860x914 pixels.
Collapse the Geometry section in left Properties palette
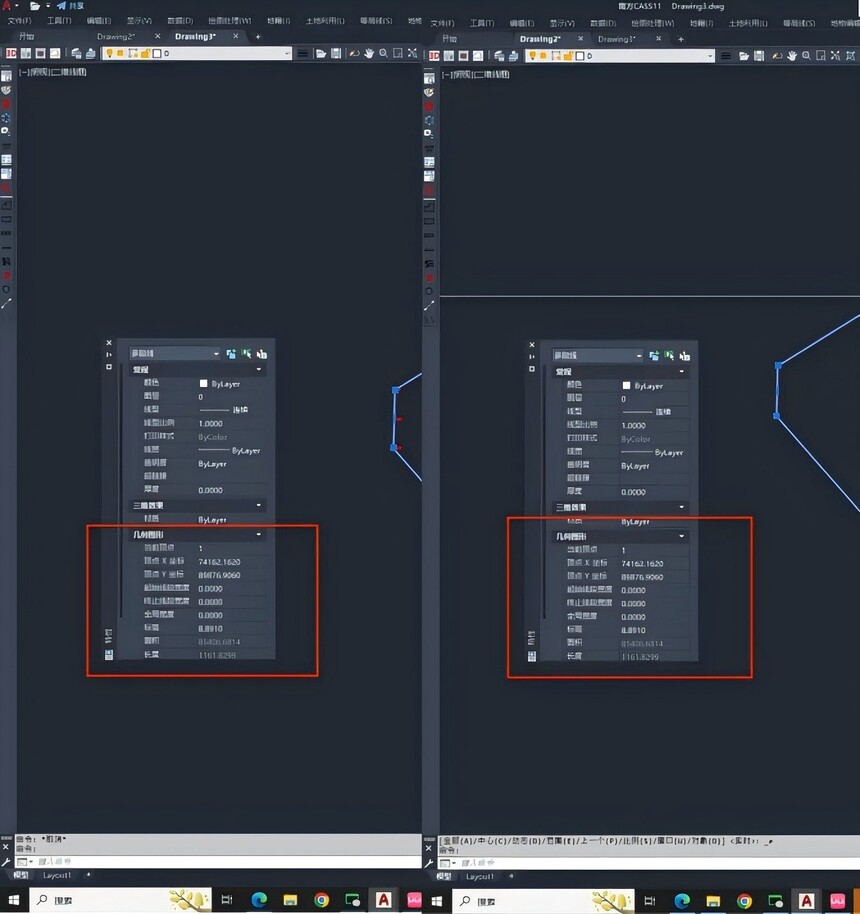tap(259, 535)
